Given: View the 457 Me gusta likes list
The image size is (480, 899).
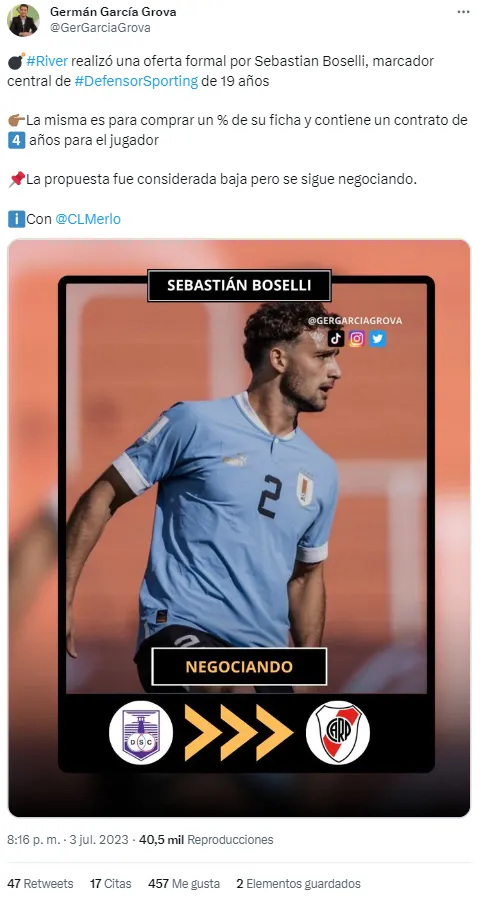Looking at the screenshot, I should [184, 884].
